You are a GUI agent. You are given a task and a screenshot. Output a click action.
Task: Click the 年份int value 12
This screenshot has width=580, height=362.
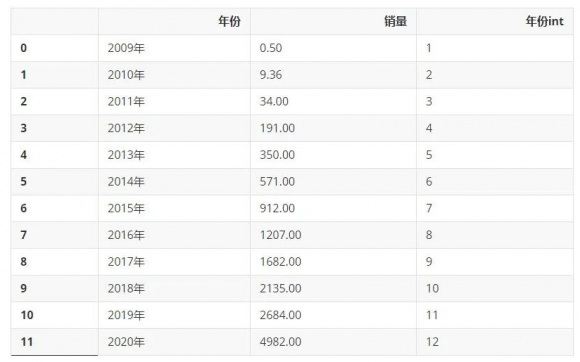(x=432, y=342)
